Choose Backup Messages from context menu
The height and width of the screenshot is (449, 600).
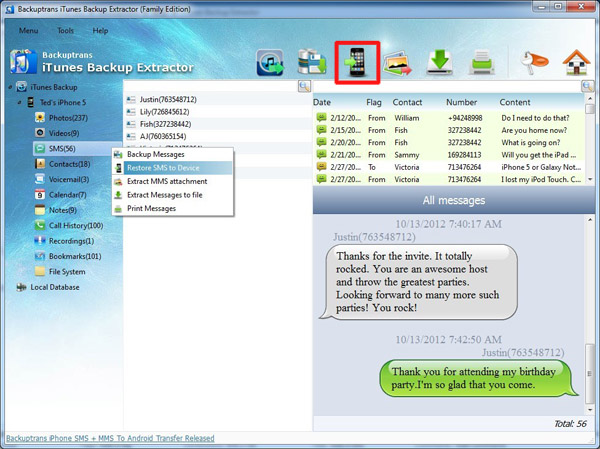173,154
